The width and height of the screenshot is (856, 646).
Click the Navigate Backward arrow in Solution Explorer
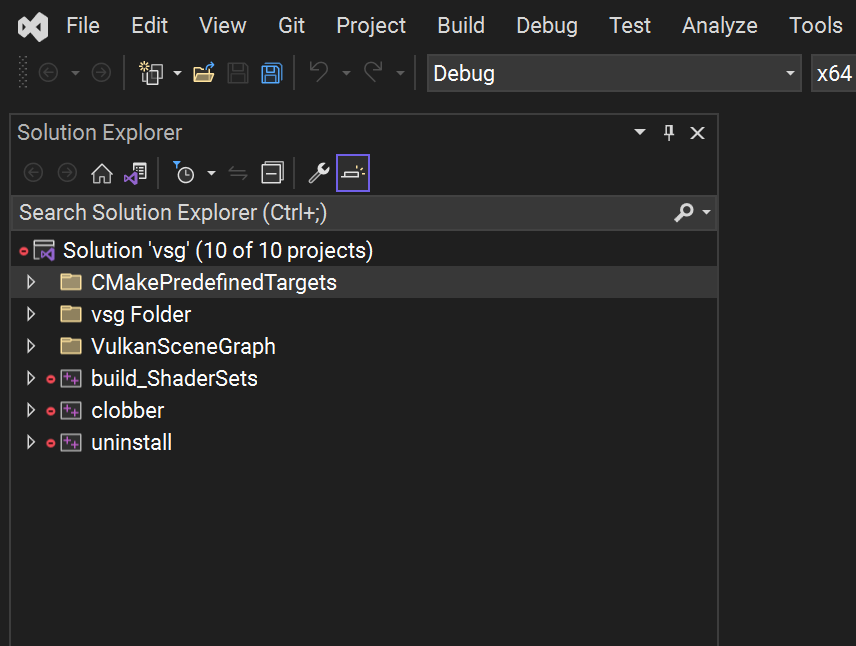tap(33, 172)
